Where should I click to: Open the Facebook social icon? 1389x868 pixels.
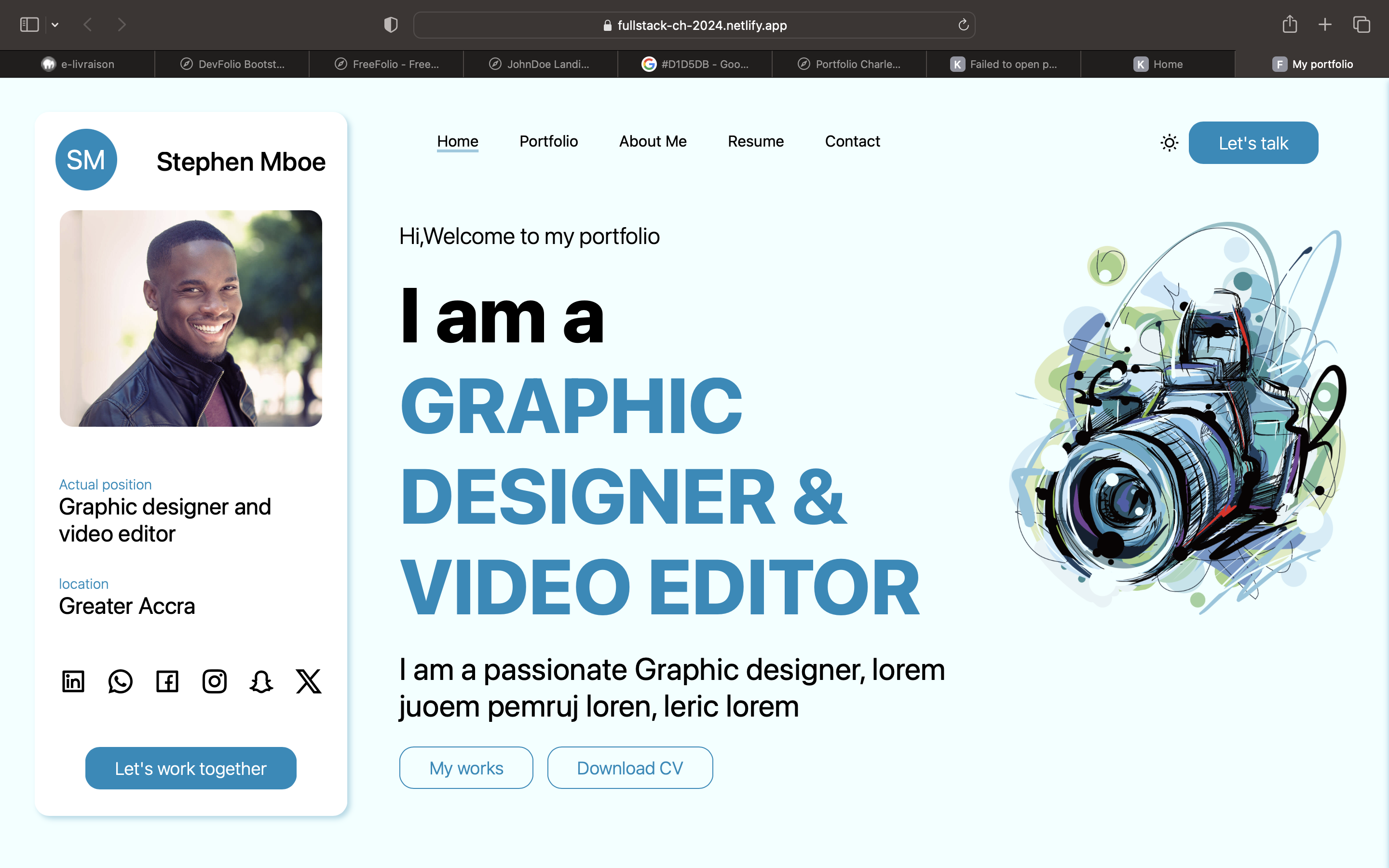167,681
